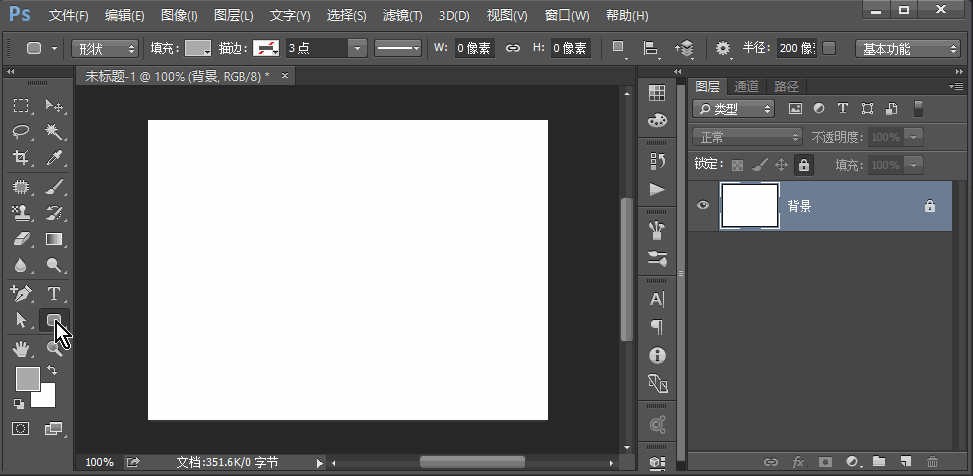Switch to the 通道 tab
This screenshot has width=973, height=476.
pyautogui.click(x=746, y=86)
